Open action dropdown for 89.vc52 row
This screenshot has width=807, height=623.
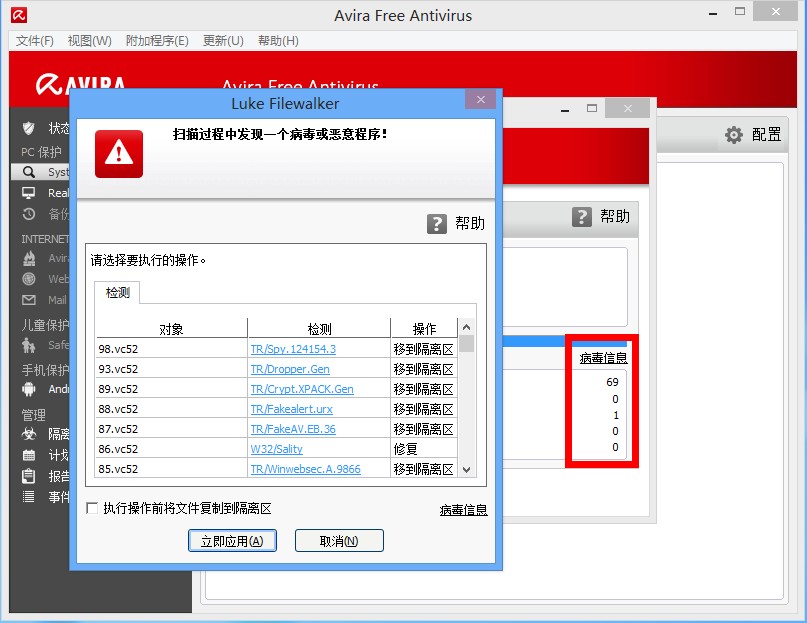[x=424, y=389]
